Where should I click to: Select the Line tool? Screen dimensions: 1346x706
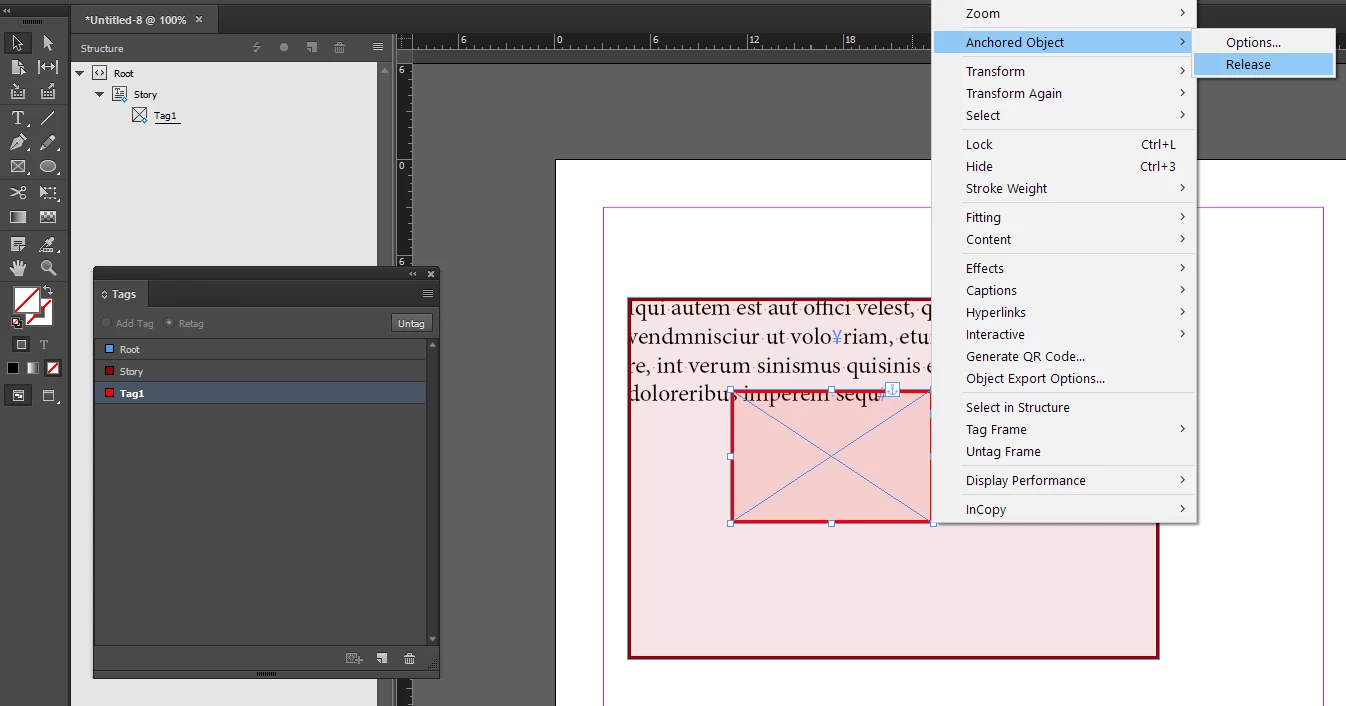tap(48, 118)
